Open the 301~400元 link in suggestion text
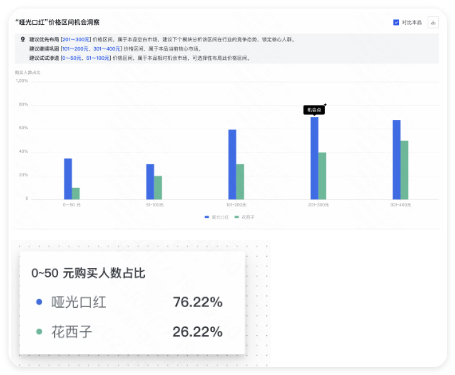The image size is (455, 375). (x=107, y=49)
